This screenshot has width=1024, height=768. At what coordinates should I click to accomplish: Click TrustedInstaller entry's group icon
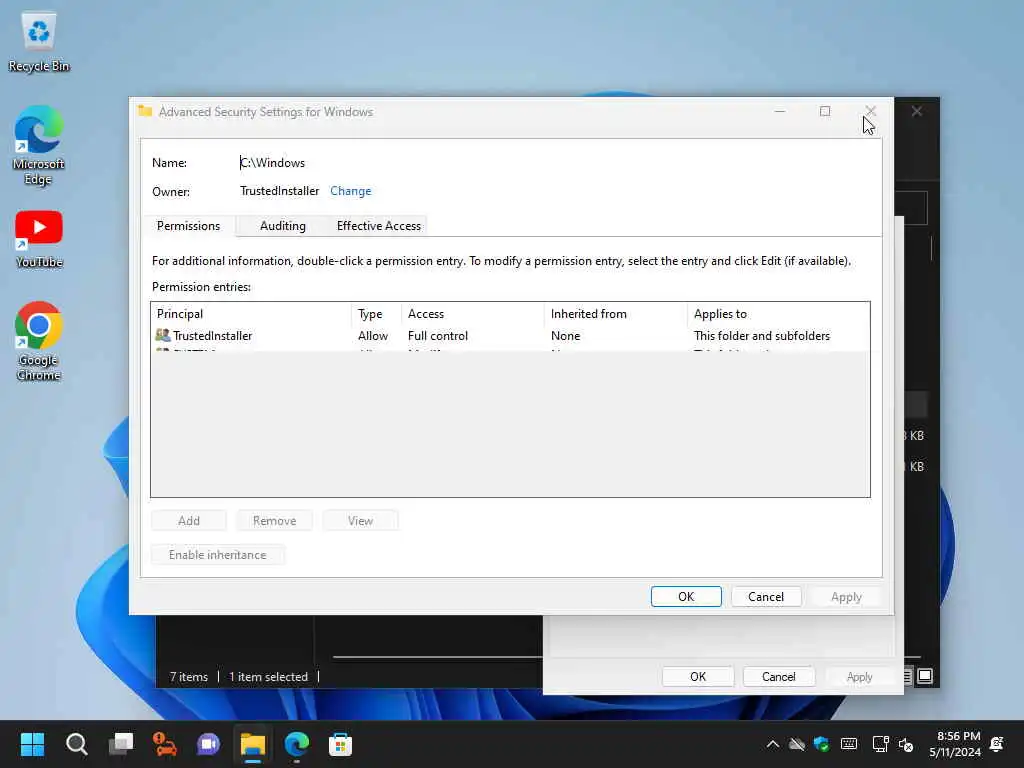click(x=163, y=335)
